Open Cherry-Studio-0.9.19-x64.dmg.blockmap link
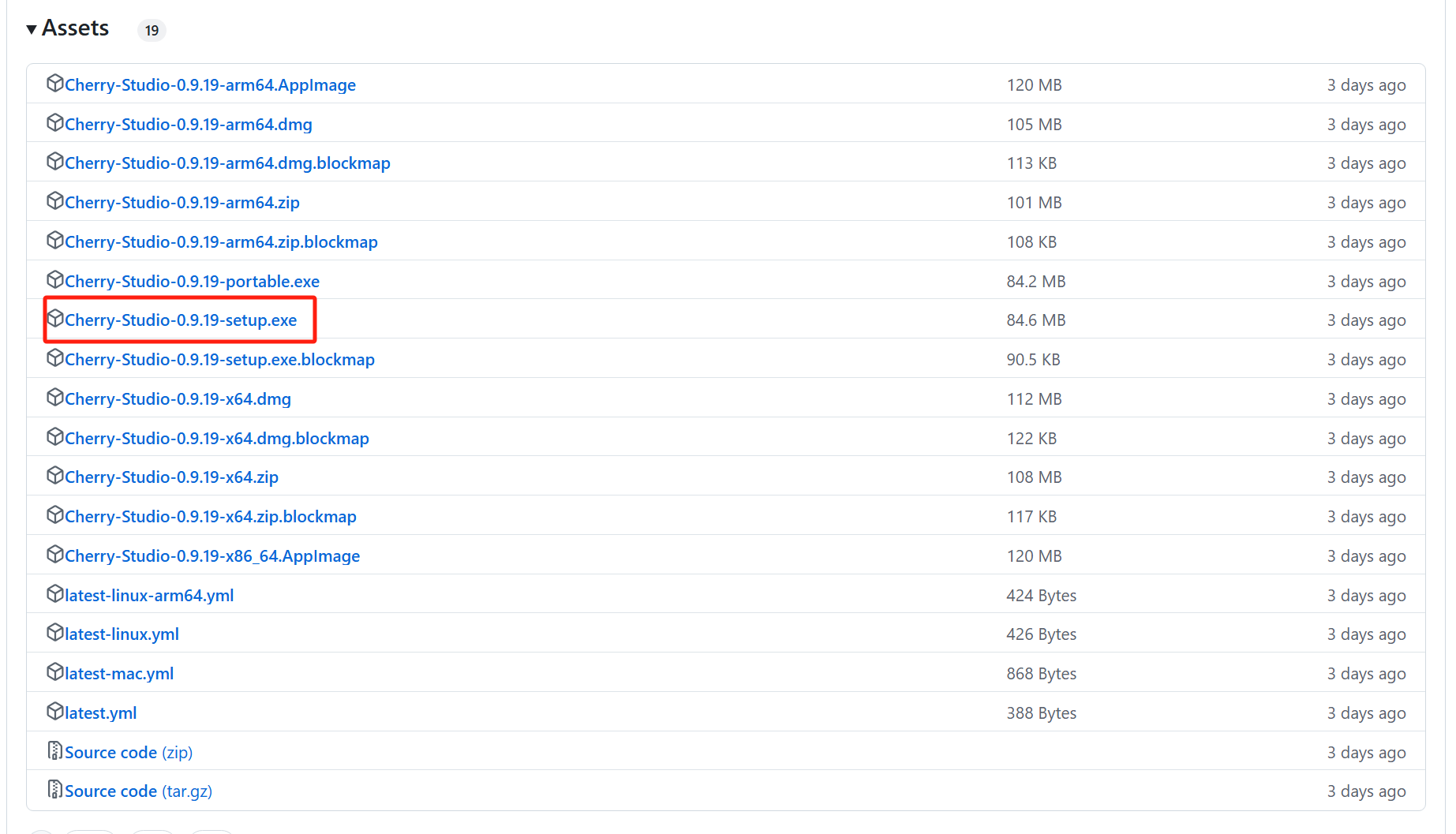This screenshot has width=1456, height=834. [217, 438]
